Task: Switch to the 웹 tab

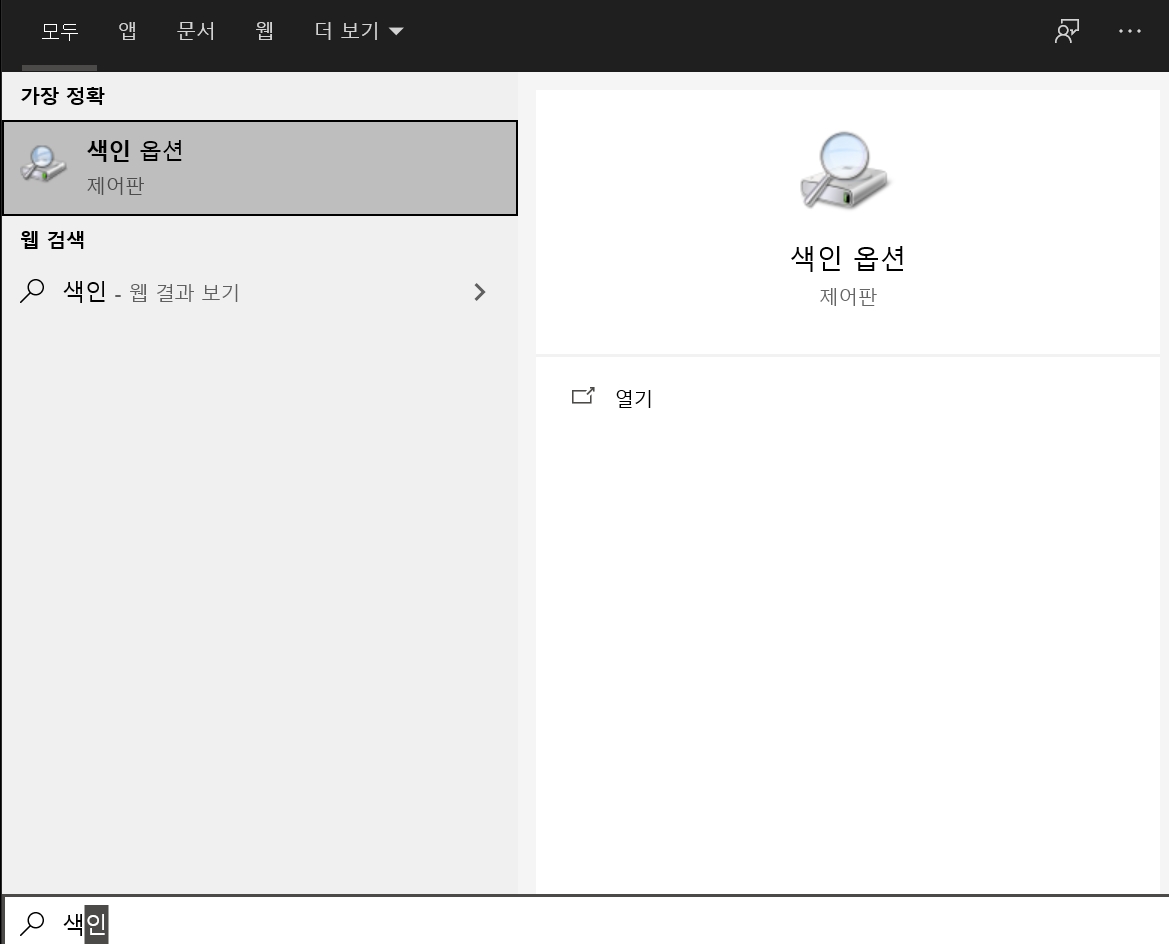Action: 265,31
